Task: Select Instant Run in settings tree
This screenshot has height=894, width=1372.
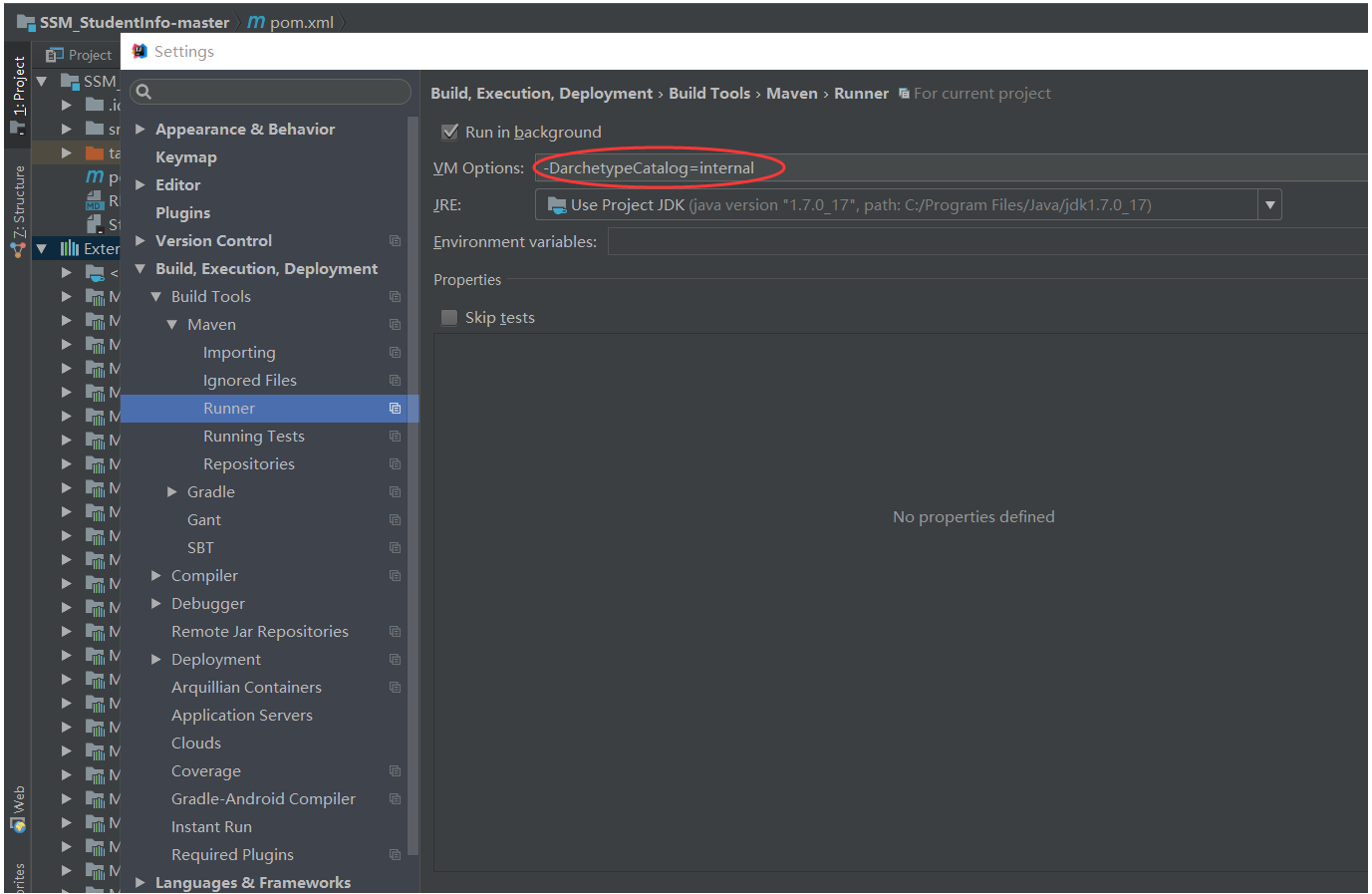Action: (211, 827)
